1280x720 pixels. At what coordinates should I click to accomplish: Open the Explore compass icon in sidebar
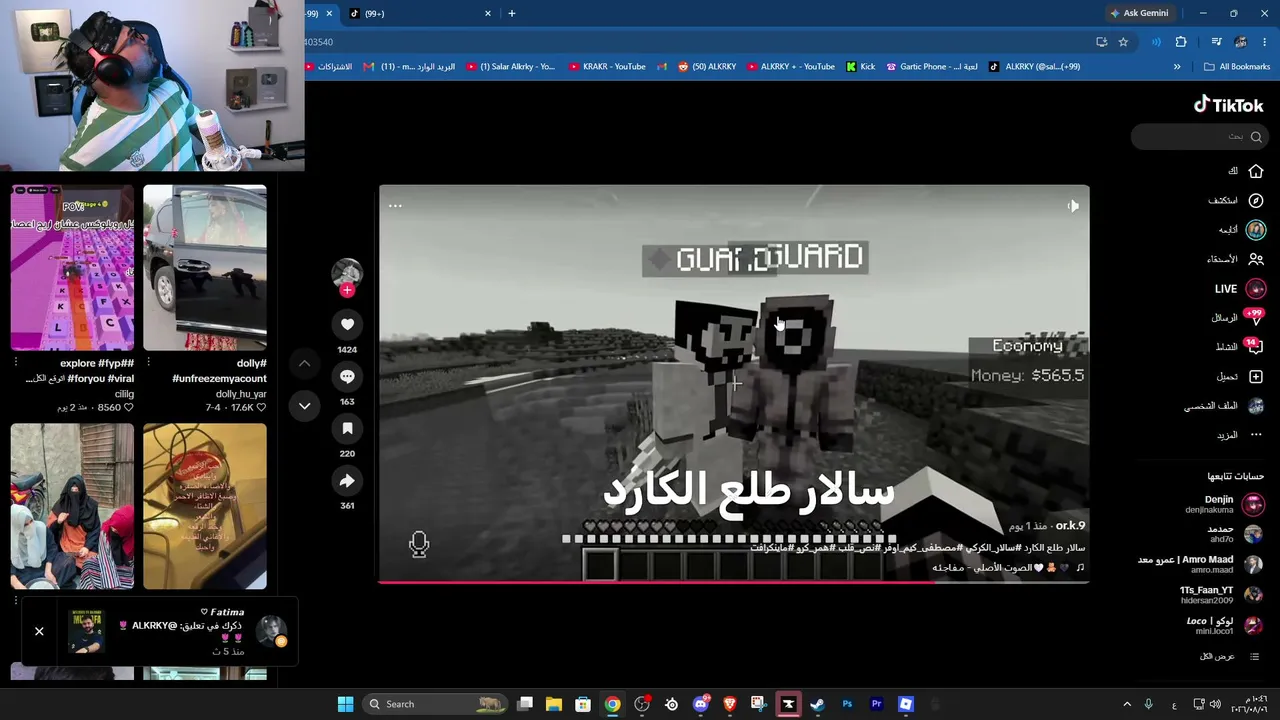pos(1255,200)
